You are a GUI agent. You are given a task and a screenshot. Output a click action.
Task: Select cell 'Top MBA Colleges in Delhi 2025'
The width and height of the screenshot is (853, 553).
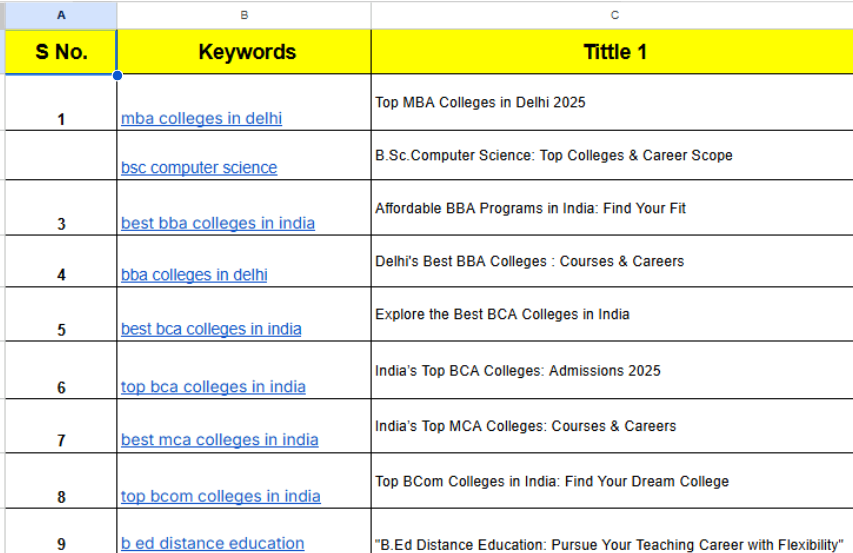tap(612, 102)
